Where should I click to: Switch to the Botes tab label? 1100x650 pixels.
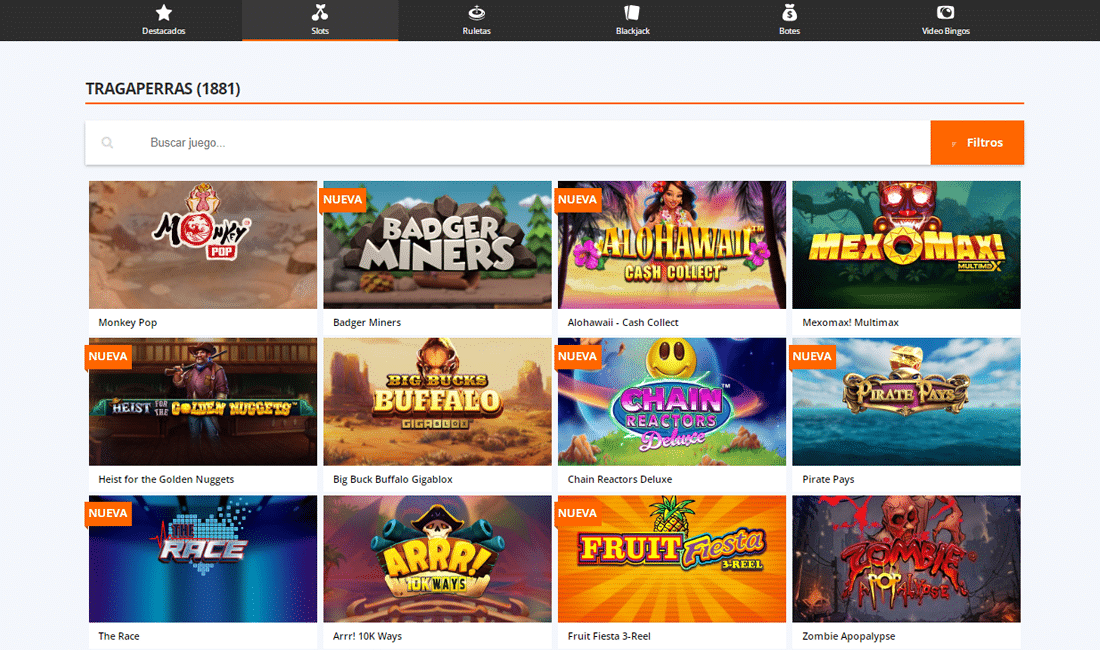pos(789,31)
